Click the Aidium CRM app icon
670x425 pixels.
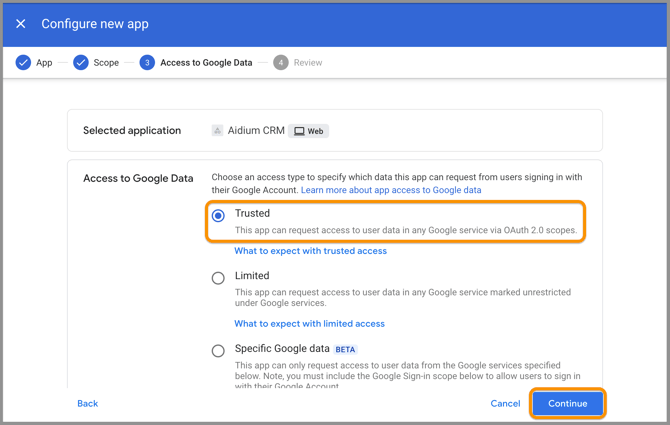click(217, 131)
